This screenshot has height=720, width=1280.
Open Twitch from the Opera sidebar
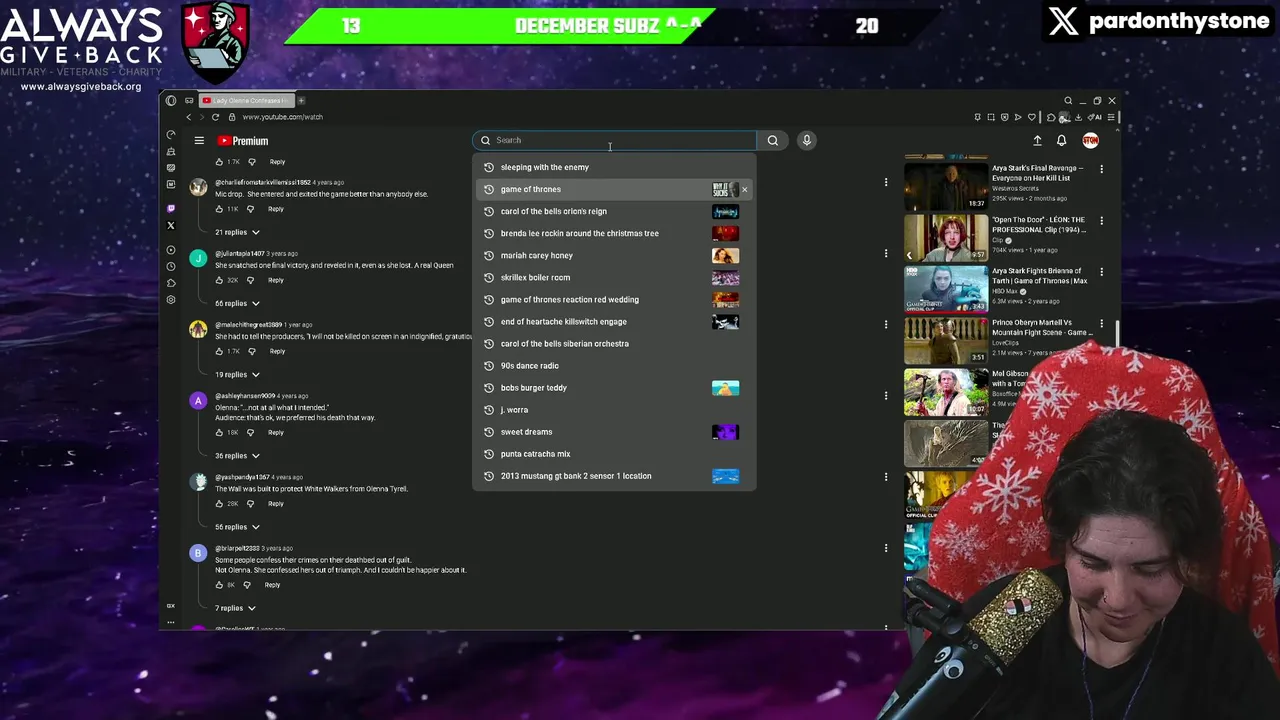coord(171,208)
